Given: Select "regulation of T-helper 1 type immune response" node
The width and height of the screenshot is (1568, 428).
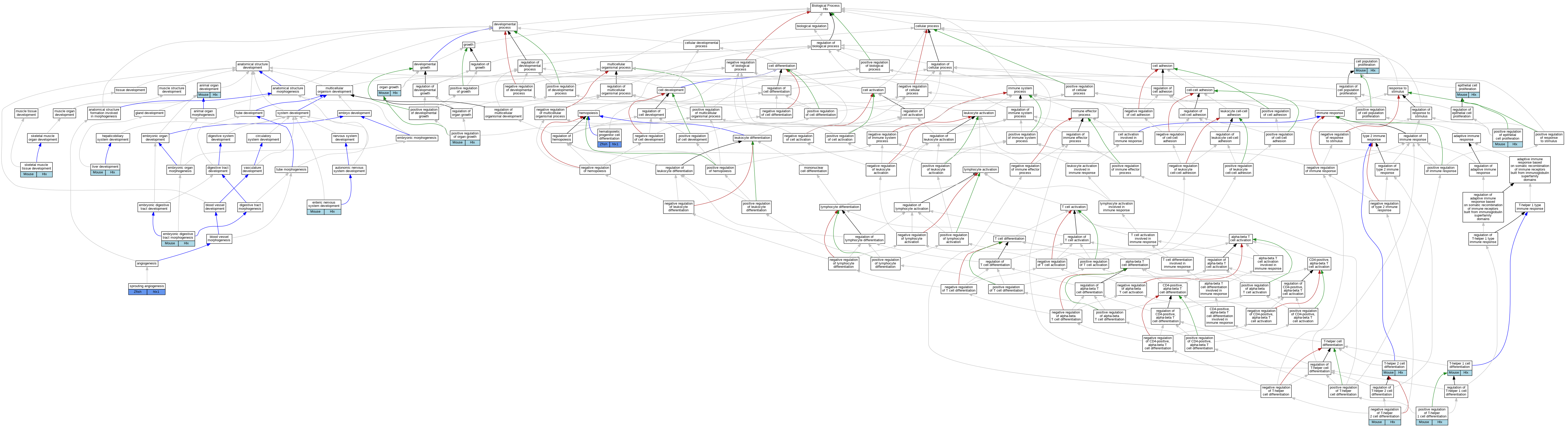Looking at the screenshot, I should (x=1483, y=238).
